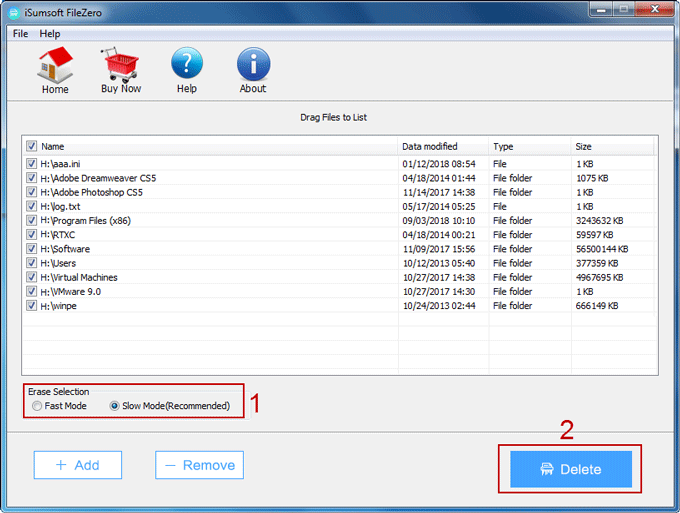Click the 01/12/2018 08:54 date cell

tap(439, 164)
